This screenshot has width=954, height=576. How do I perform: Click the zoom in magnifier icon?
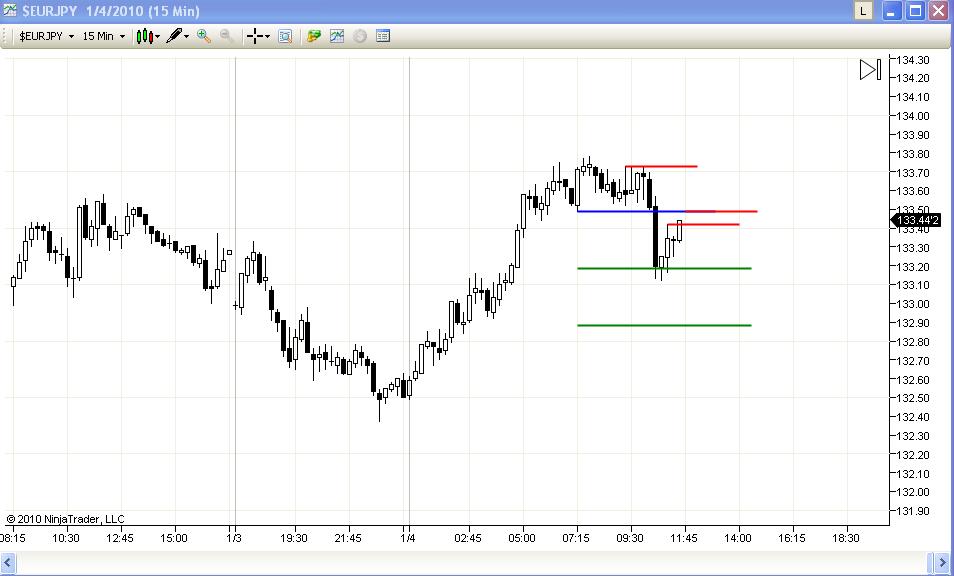(x=204, y=36)
